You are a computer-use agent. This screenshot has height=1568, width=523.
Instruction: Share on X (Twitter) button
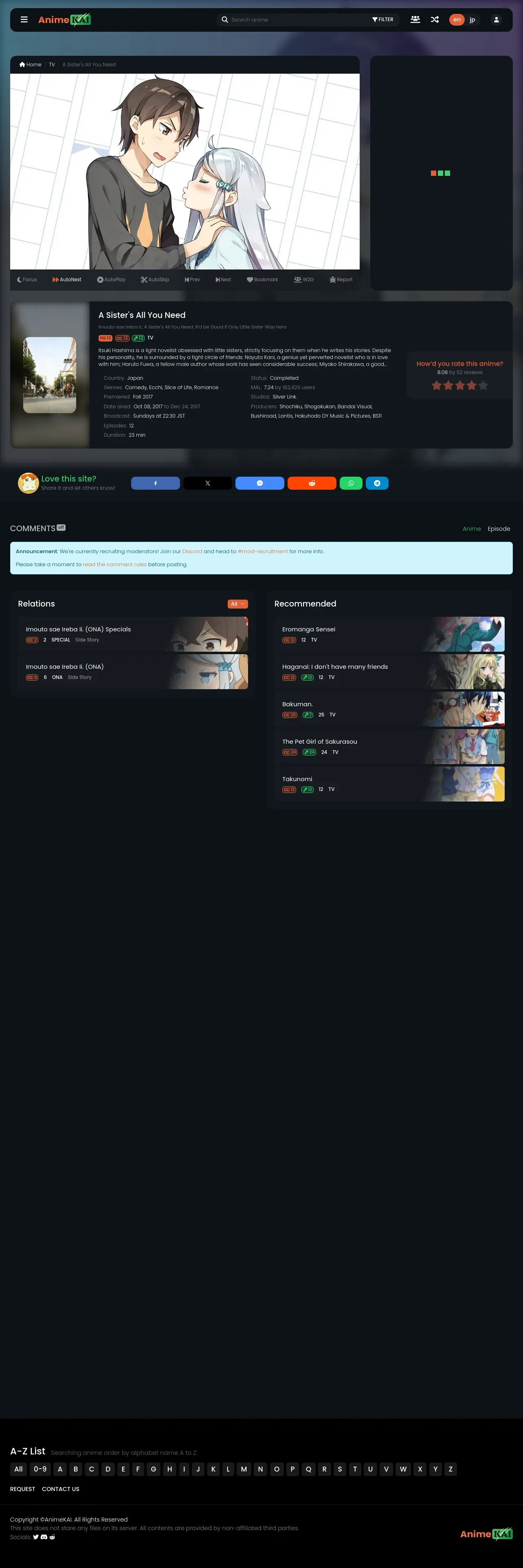coord(208,483)
